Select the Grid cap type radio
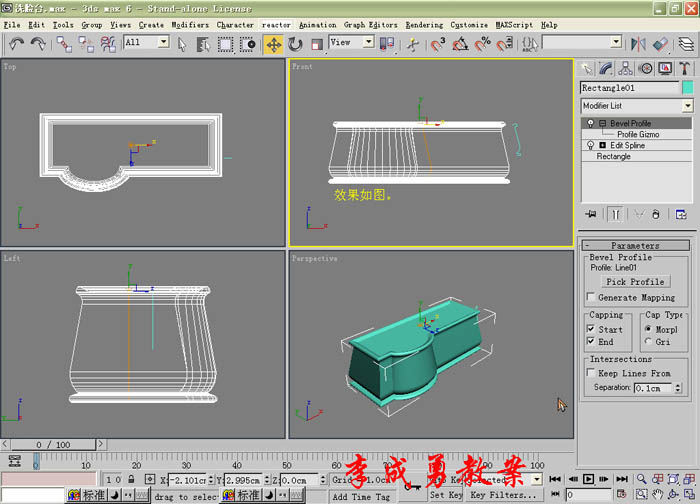The width and height of the screenshot is (700, 504). [648, 342]
